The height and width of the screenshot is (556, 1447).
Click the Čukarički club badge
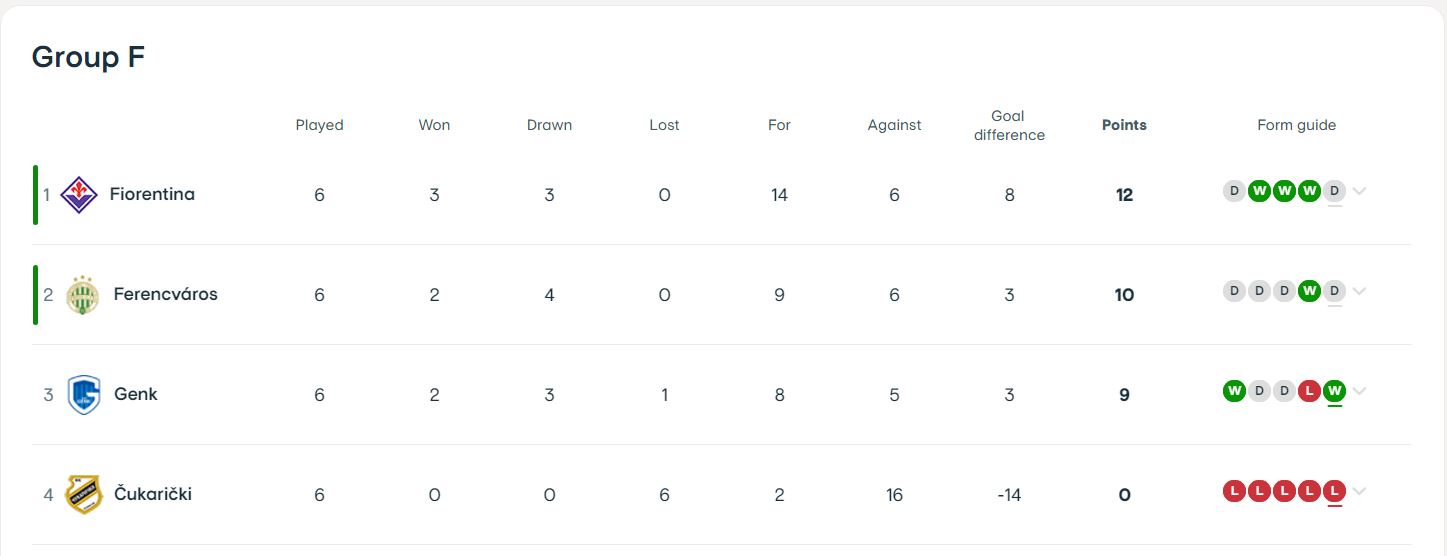(x=84, y=494)
